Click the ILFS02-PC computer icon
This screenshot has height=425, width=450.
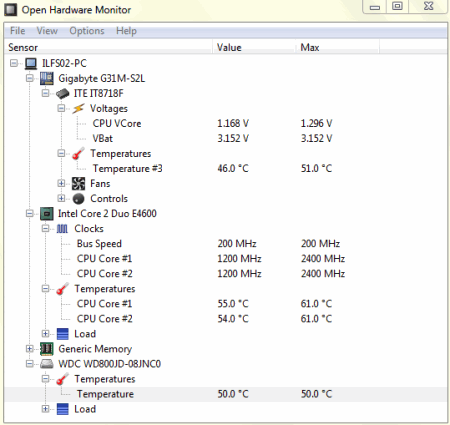[x=31, y=63]
